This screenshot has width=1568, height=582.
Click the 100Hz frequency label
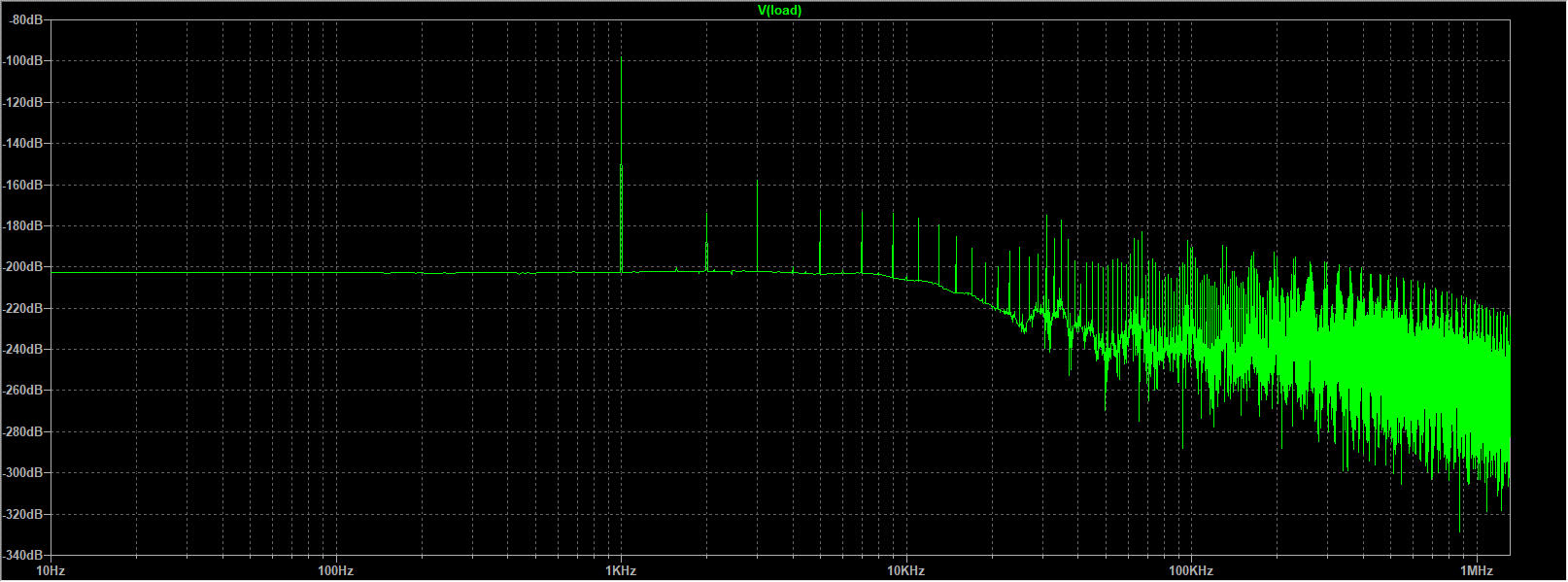point(335,571)
